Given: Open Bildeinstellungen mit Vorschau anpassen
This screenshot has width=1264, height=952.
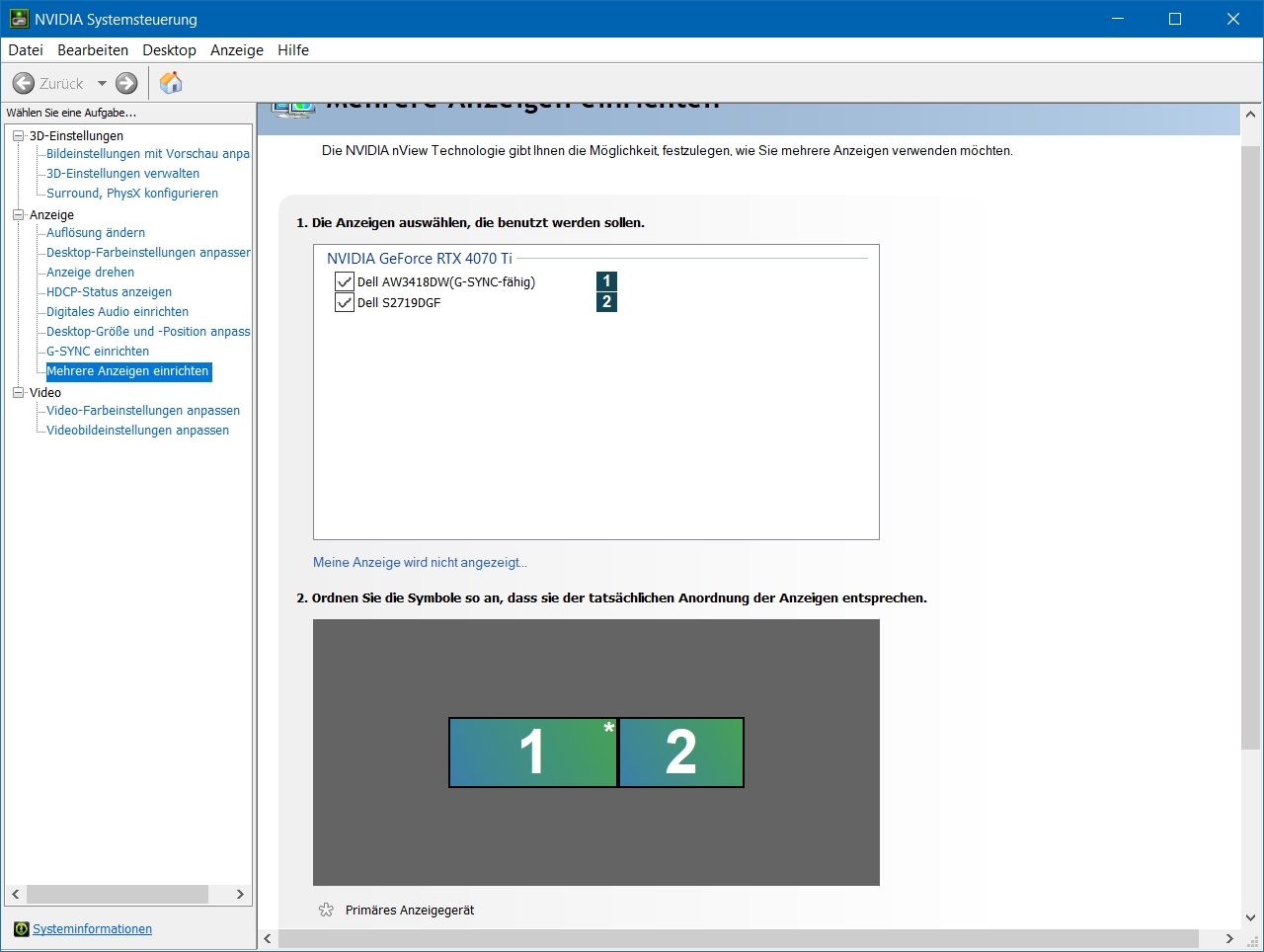Looking at the screenshot, I should coord(148,154).
